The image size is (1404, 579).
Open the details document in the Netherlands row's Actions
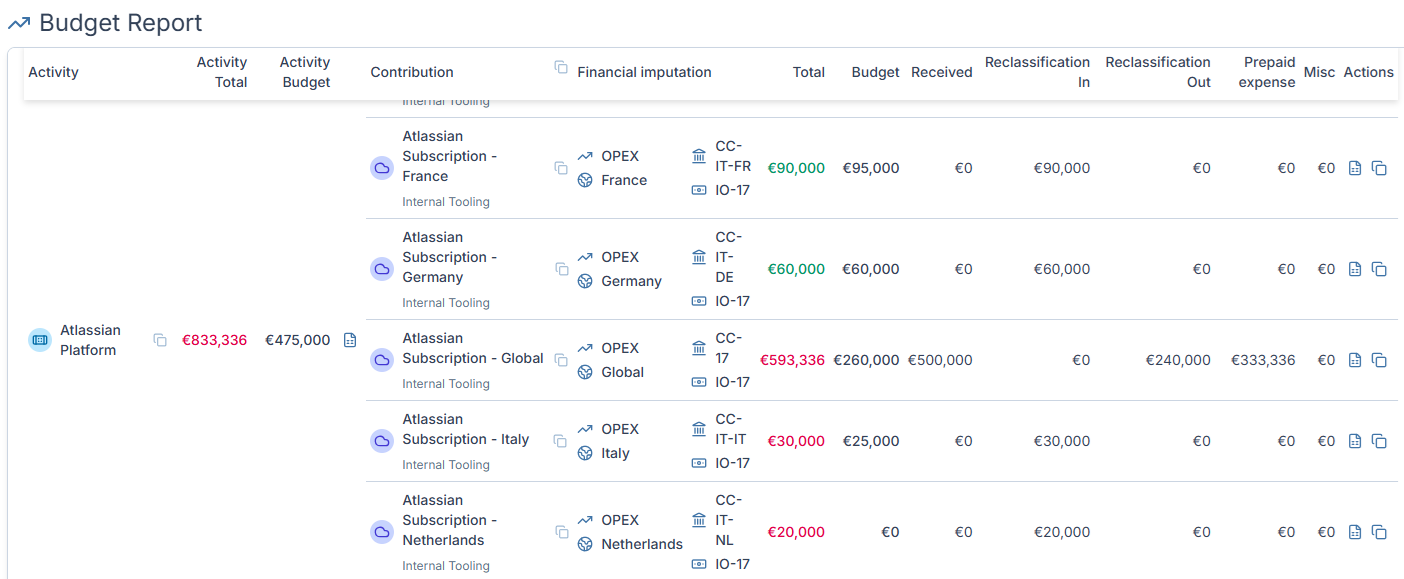point(1355,532)
